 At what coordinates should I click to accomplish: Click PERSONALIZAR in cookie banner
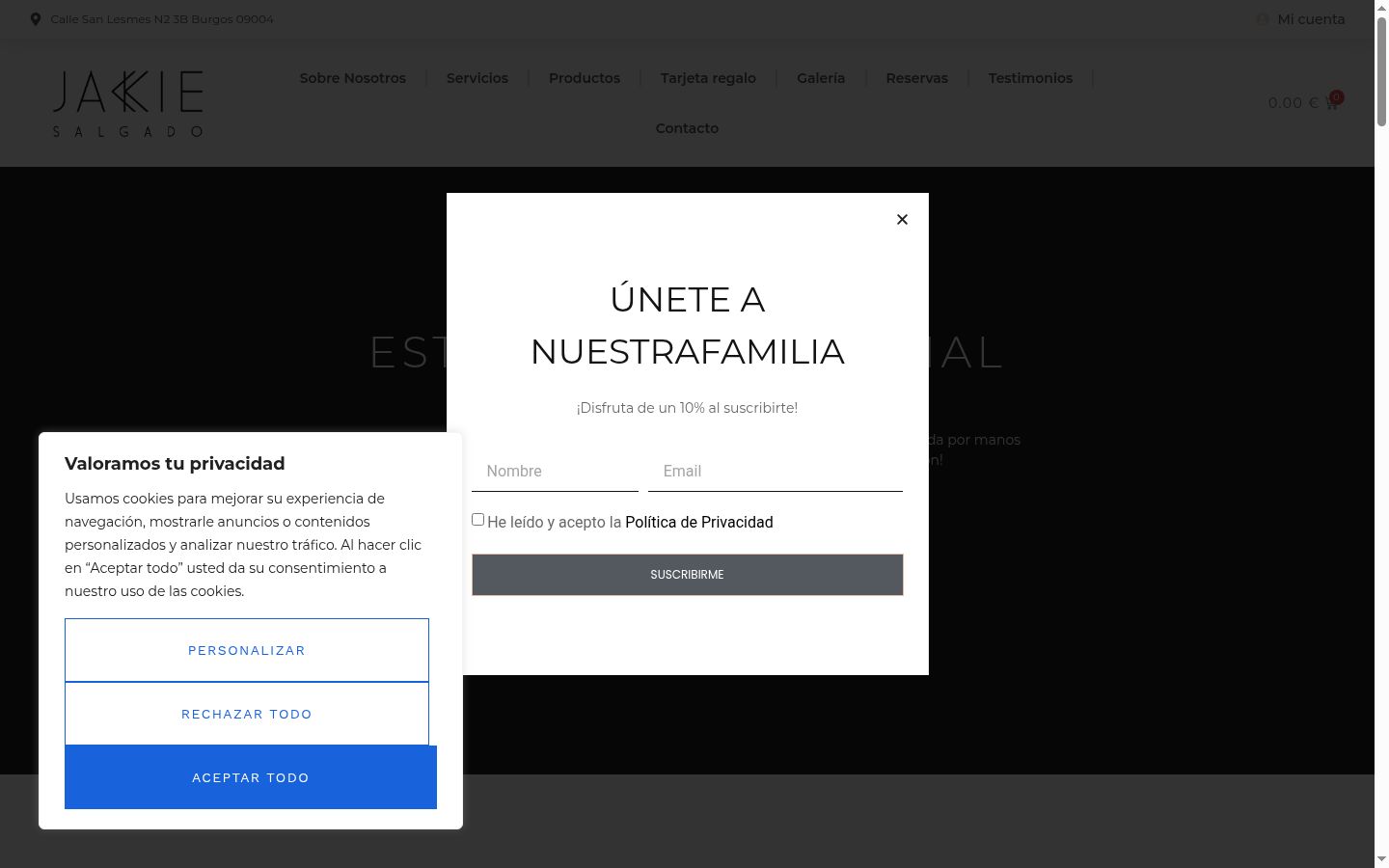pyautogui.click(x=247, y=650)
